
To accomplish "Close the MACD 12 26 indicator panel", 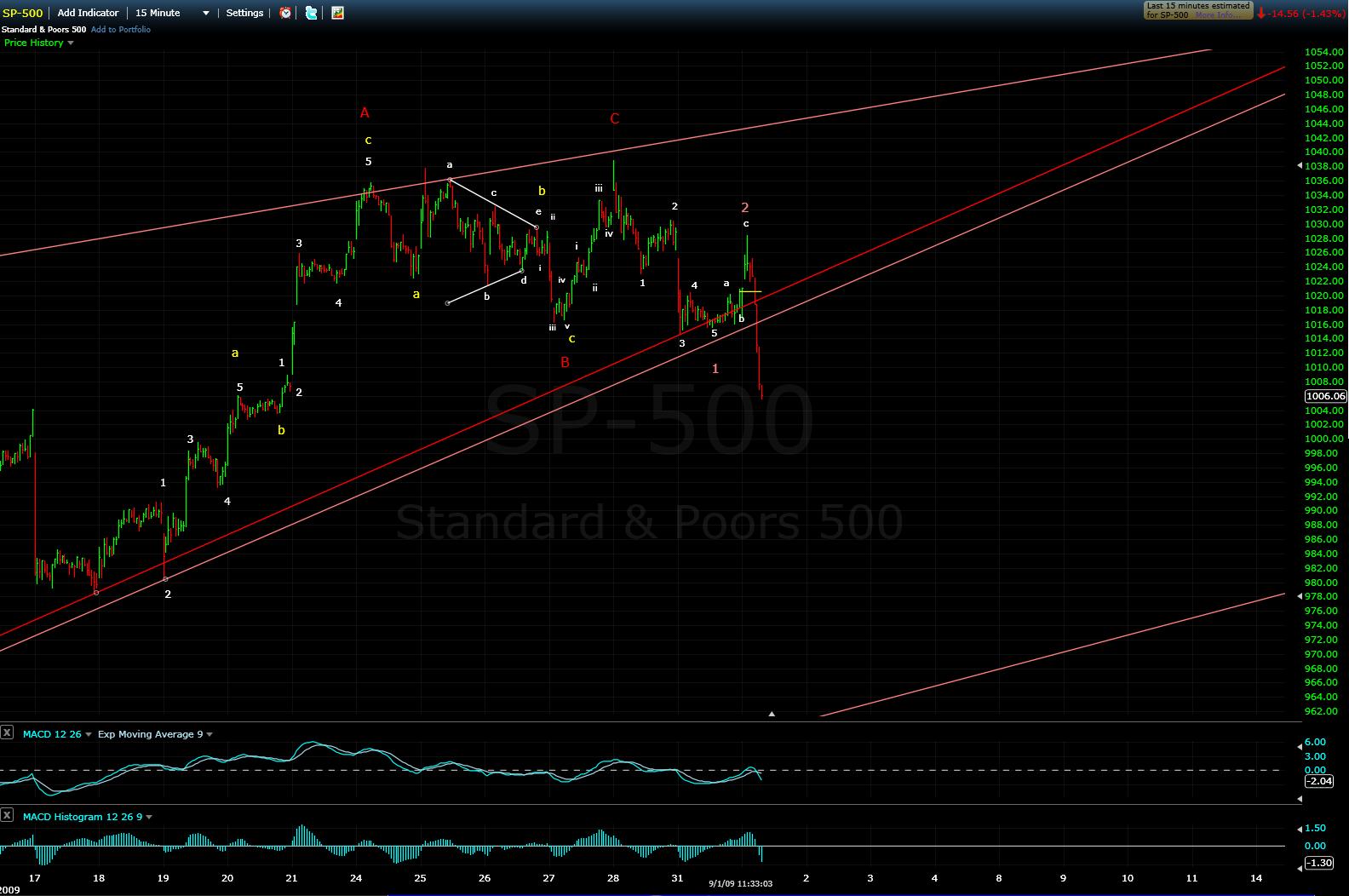I will tap(7, 733).
